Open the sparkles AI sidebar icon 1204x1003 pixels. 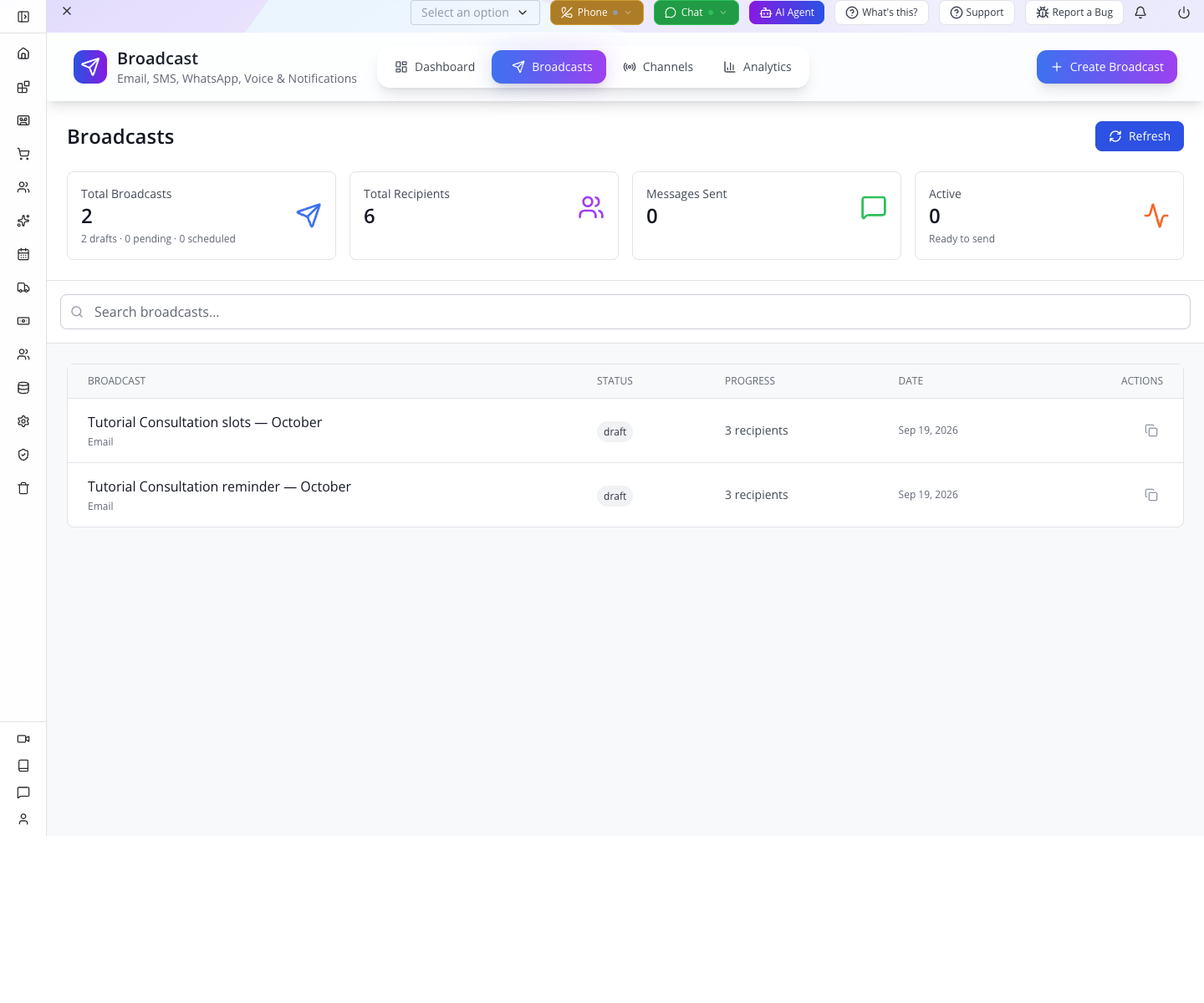(23, 221)
